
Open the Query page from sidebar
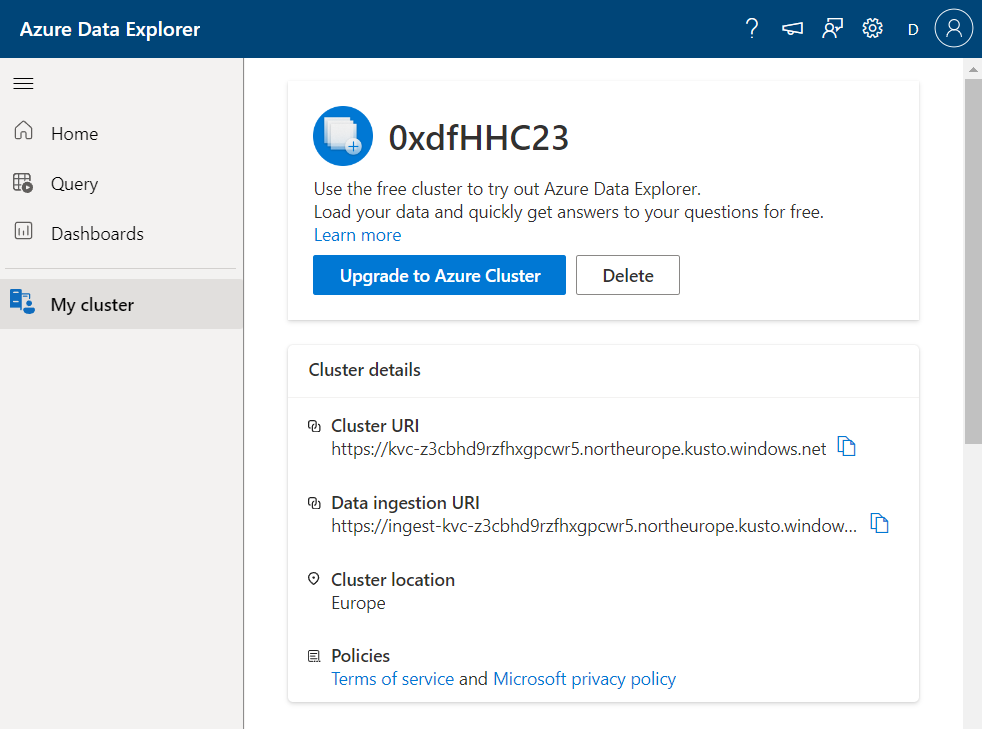(x=74, y=184)
